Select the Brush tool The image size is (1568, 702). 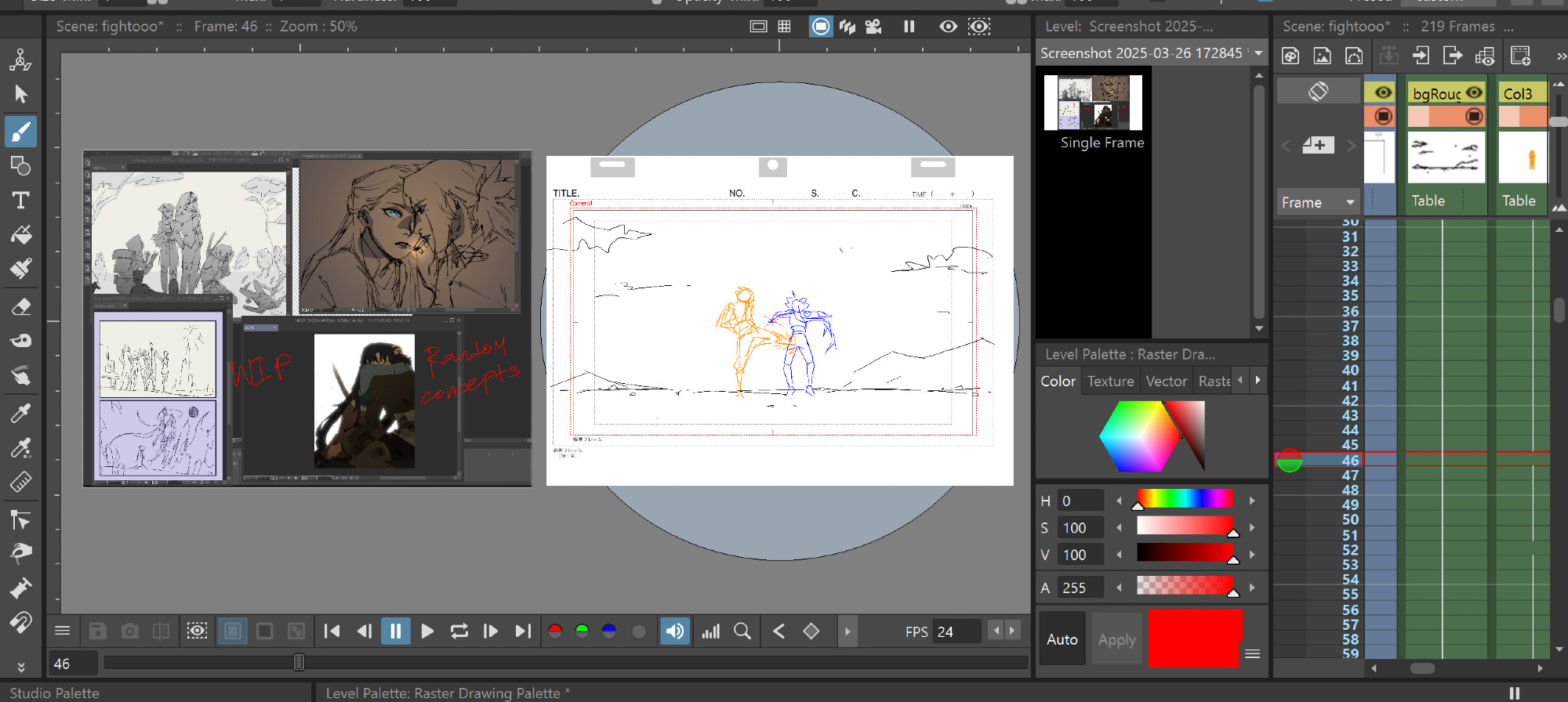[x=20, y=131]
